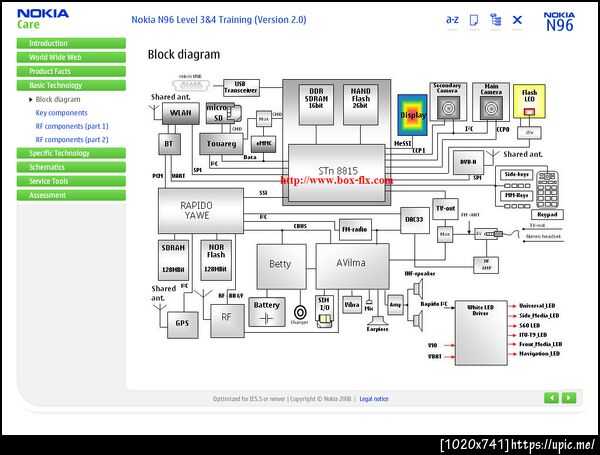Click the AVilma block in diagram

(x=352, y=266)
